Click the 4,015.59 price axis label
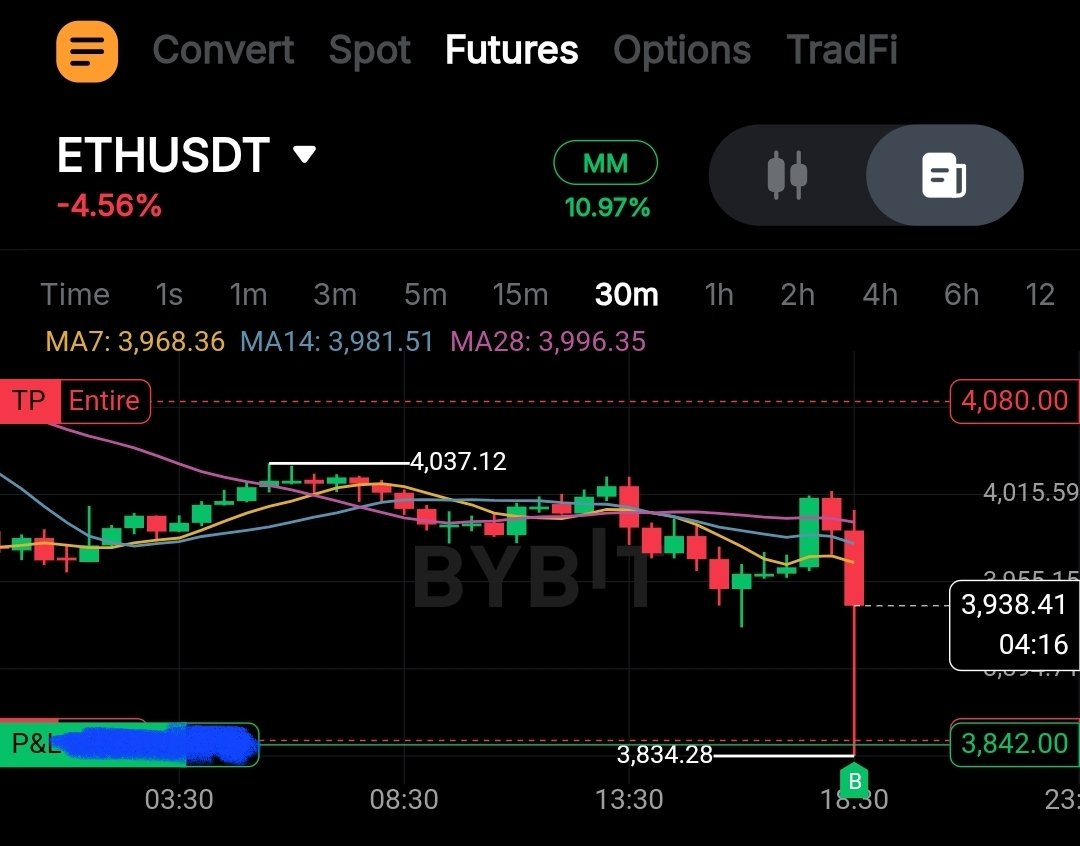Screen dimensions: 1080x846 [1030, 492]
